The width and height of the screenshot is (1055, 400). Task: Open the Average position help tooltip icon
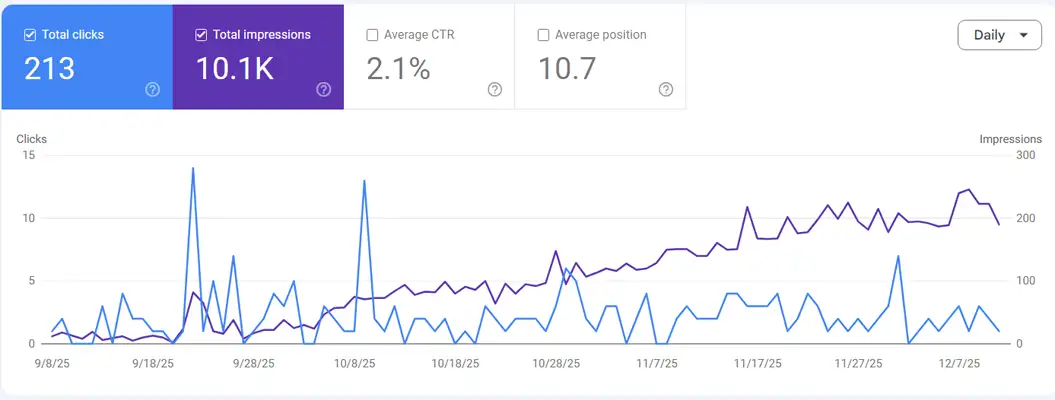click(666, 89)
